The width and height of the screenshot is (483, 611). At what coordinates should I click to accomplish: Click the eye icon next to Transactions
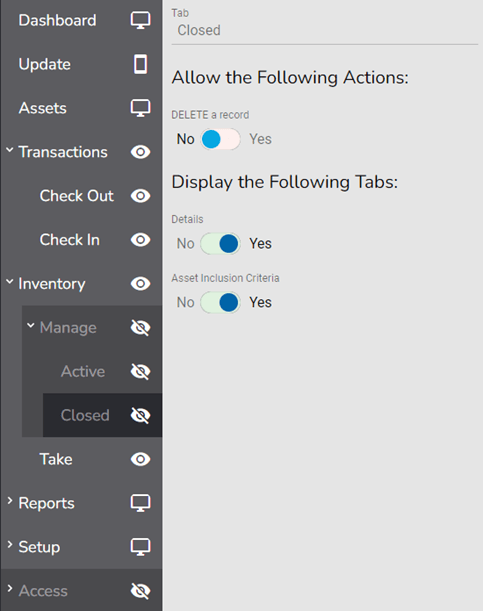point(140,152)
